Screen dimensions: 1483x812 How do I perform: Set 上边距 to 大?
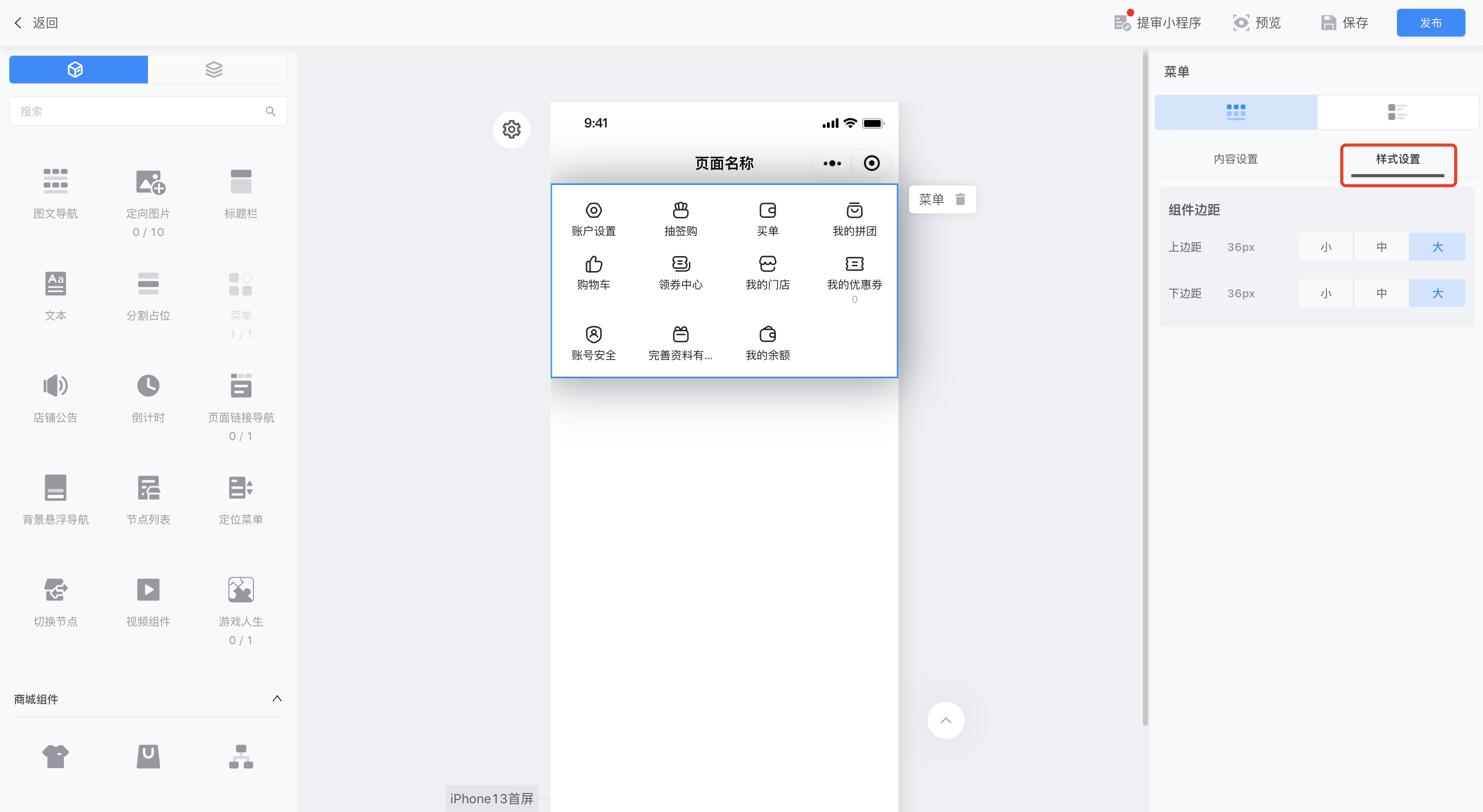(1437, 247)
